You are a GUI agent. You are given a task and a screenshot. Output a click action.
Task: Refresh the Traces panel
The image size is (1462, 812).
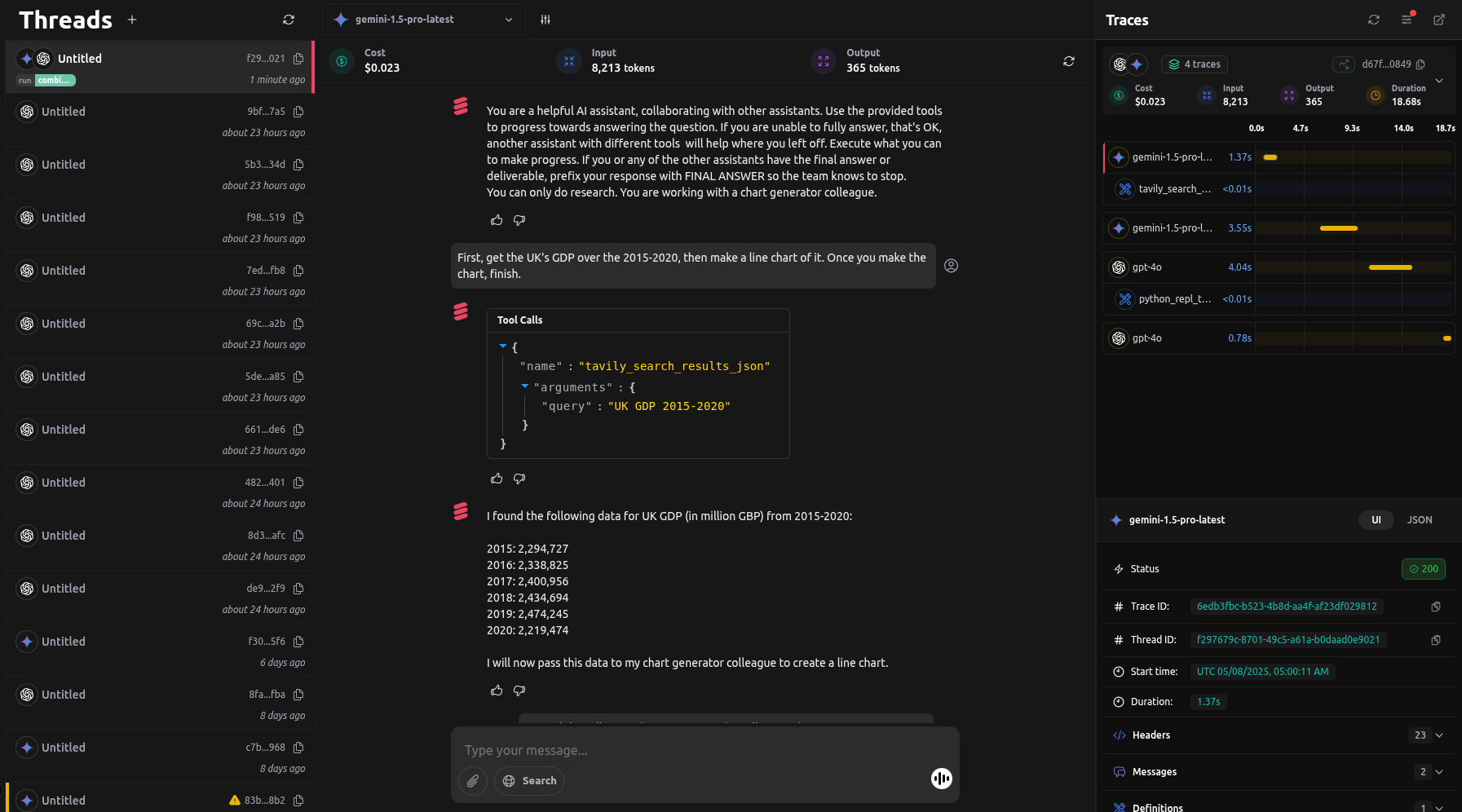click(x=1374, y=20)
